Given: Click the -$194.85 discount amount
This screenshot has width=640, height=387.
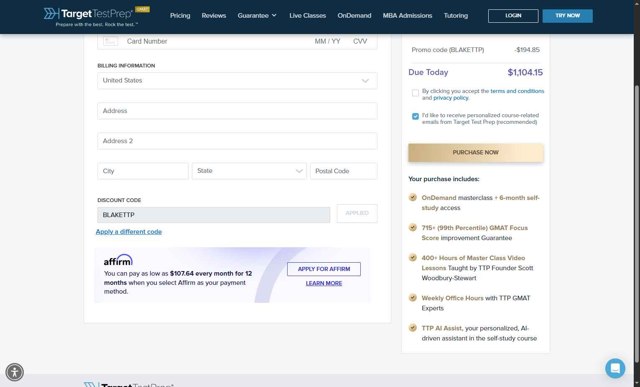Looking at the screenshot, I should point(527,50).
